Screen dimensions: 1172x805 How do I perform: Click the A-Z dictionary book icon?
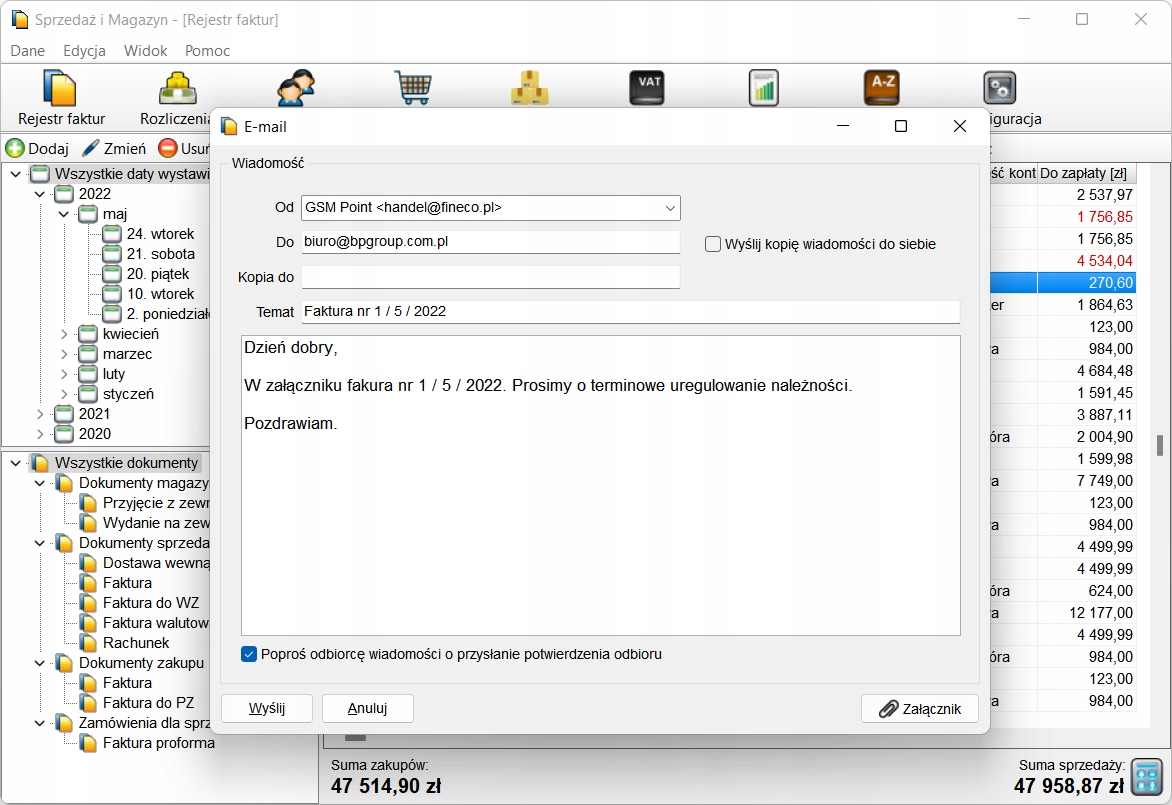click(x=881, y=88)
